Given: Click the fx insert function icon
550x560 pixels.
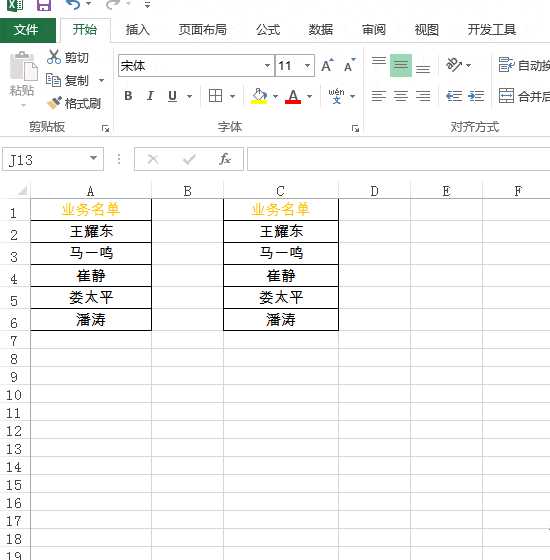Looking at the screenshot, I should [x=225, y=159].
